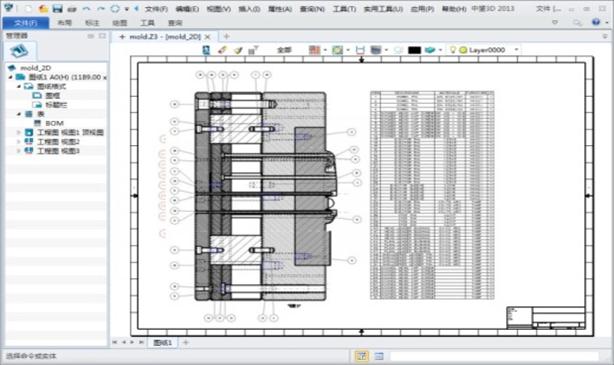Click the blue 文件(F) ribbon button

coord(26,23)
